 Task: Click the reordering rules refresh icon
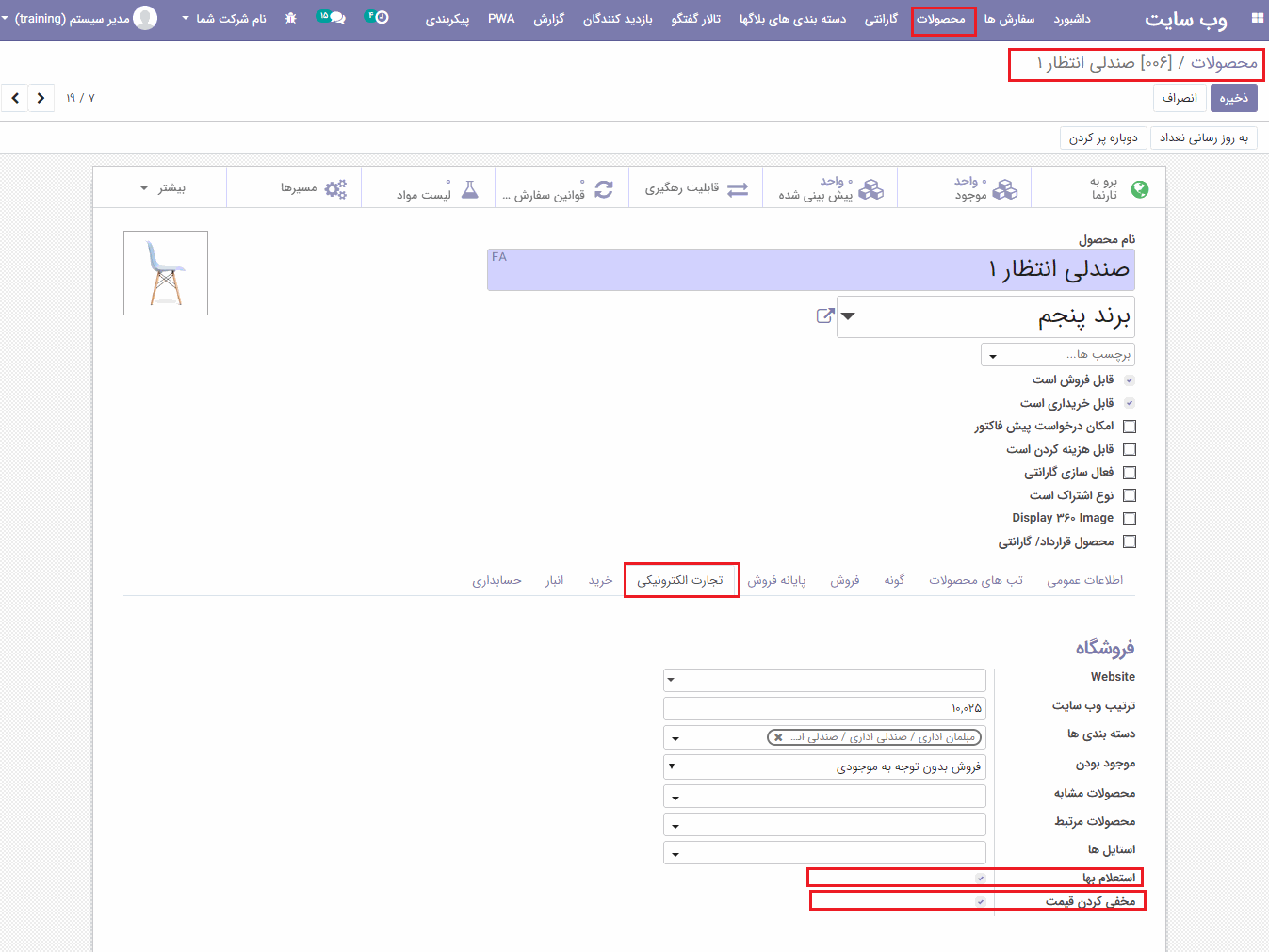604,189
